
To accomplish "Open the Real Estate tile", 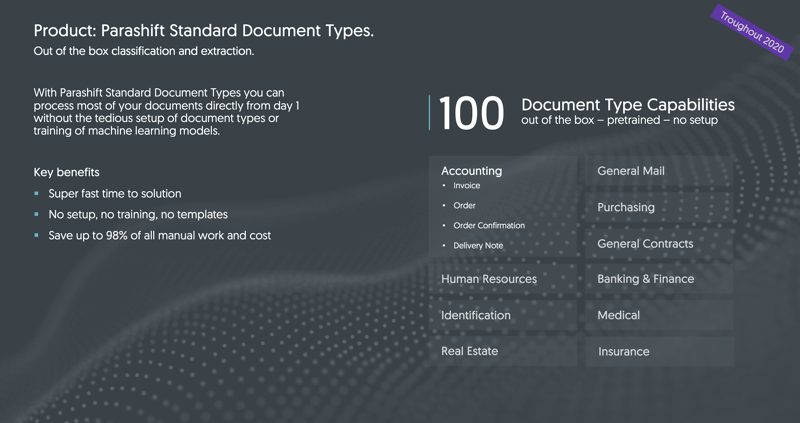I will tap(503, 351).
